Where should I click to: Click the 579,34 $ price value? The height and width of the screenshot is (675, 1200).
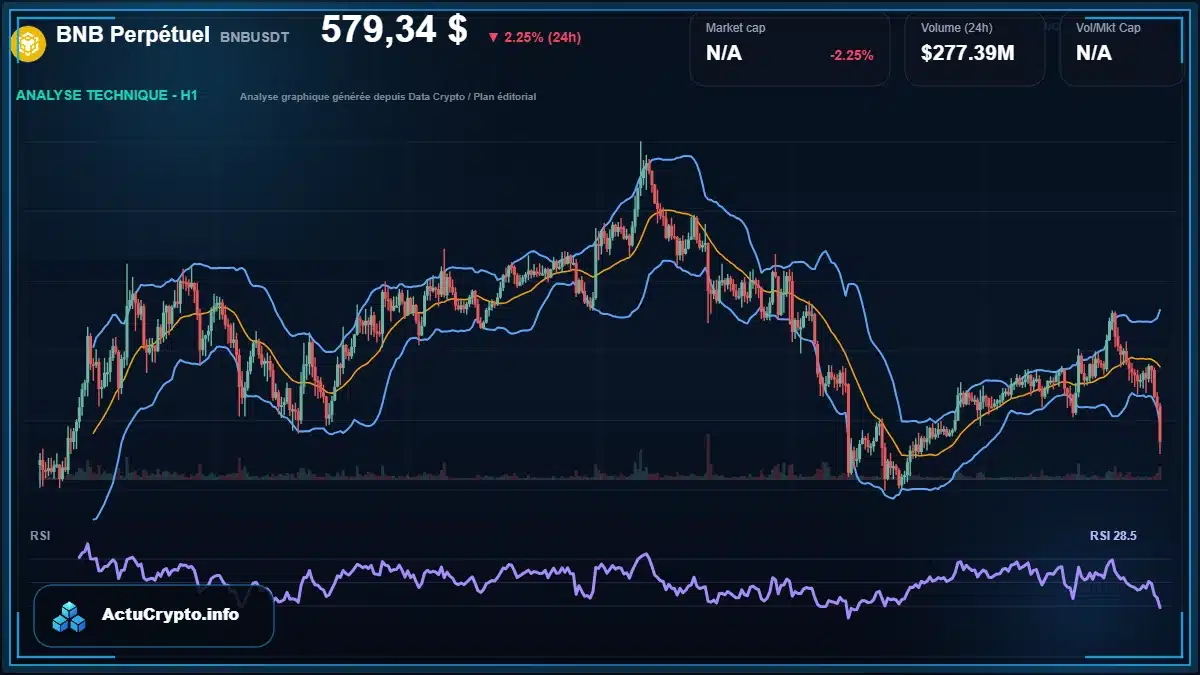[x=394, y=29]
